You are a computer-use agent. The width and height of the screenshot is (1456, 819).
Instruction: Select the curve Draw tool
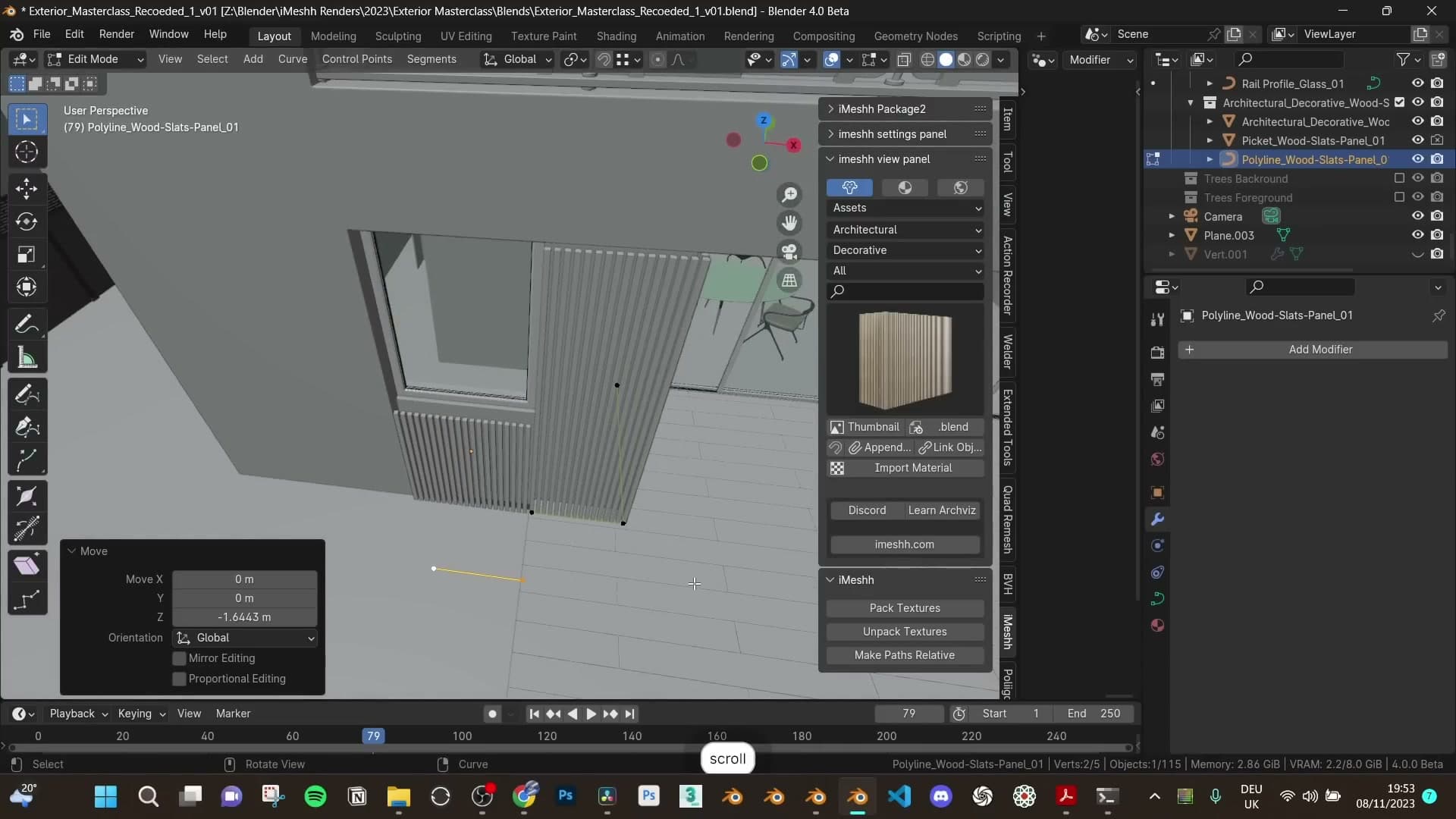click(27, 394)
